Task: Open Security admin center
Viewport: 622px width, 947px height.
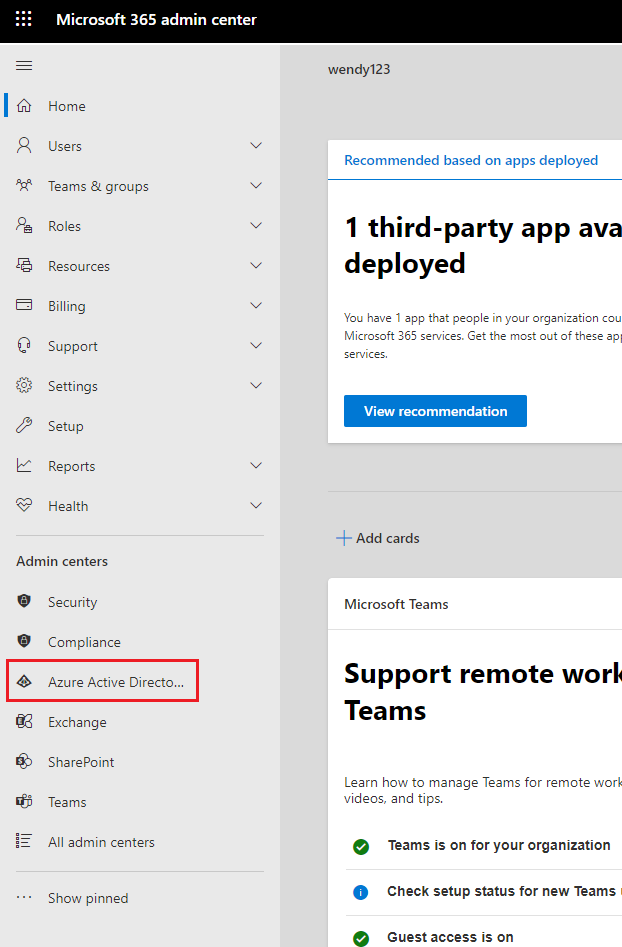Action: click(x=72, y=602)
